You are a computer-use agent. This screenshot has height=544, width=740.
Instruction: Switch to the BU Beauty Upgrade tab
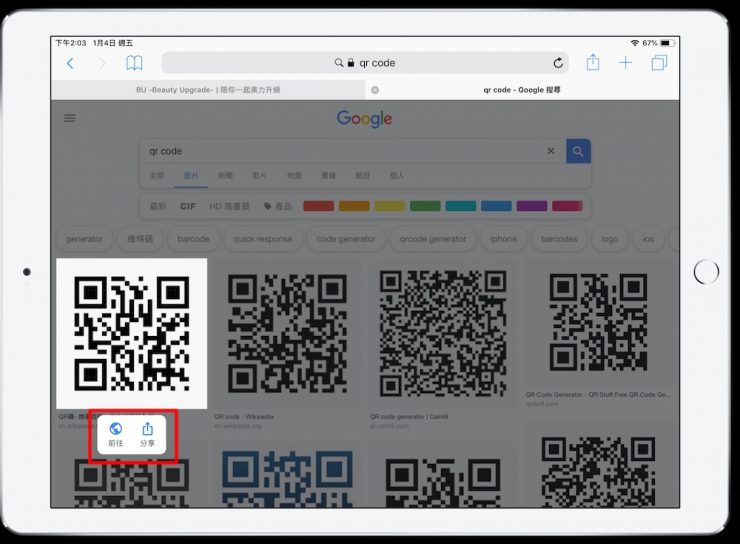click(x=208, y=90)
